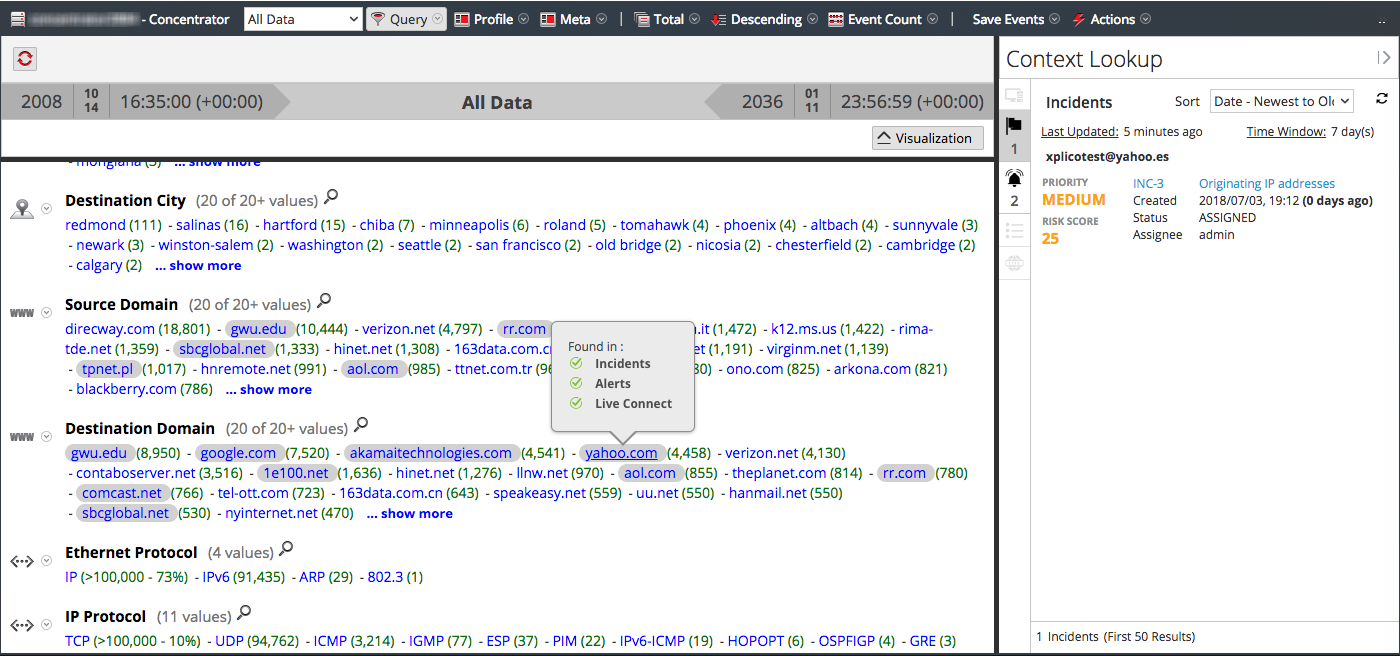This screenshot has width=1400, height=656.
Task: Click the magnifier icon beside Destination City
Action: tap(331, 197)
